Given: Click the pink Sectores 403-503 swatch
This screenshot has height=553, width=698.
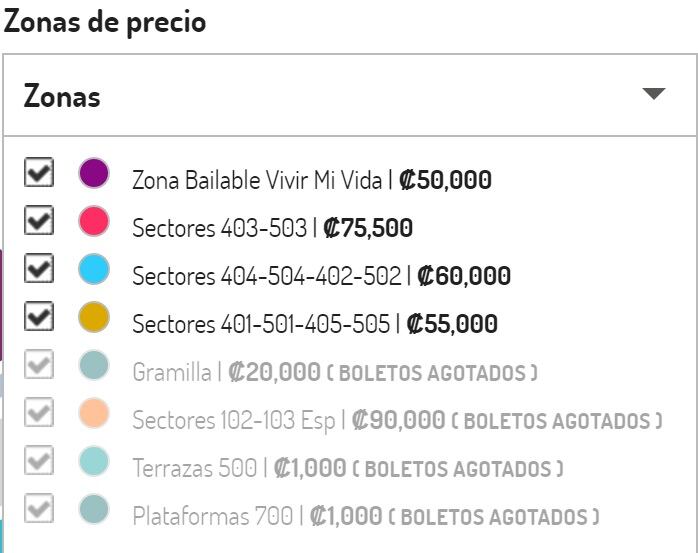Looking at the screenshot, I should (x=94, y=221).
